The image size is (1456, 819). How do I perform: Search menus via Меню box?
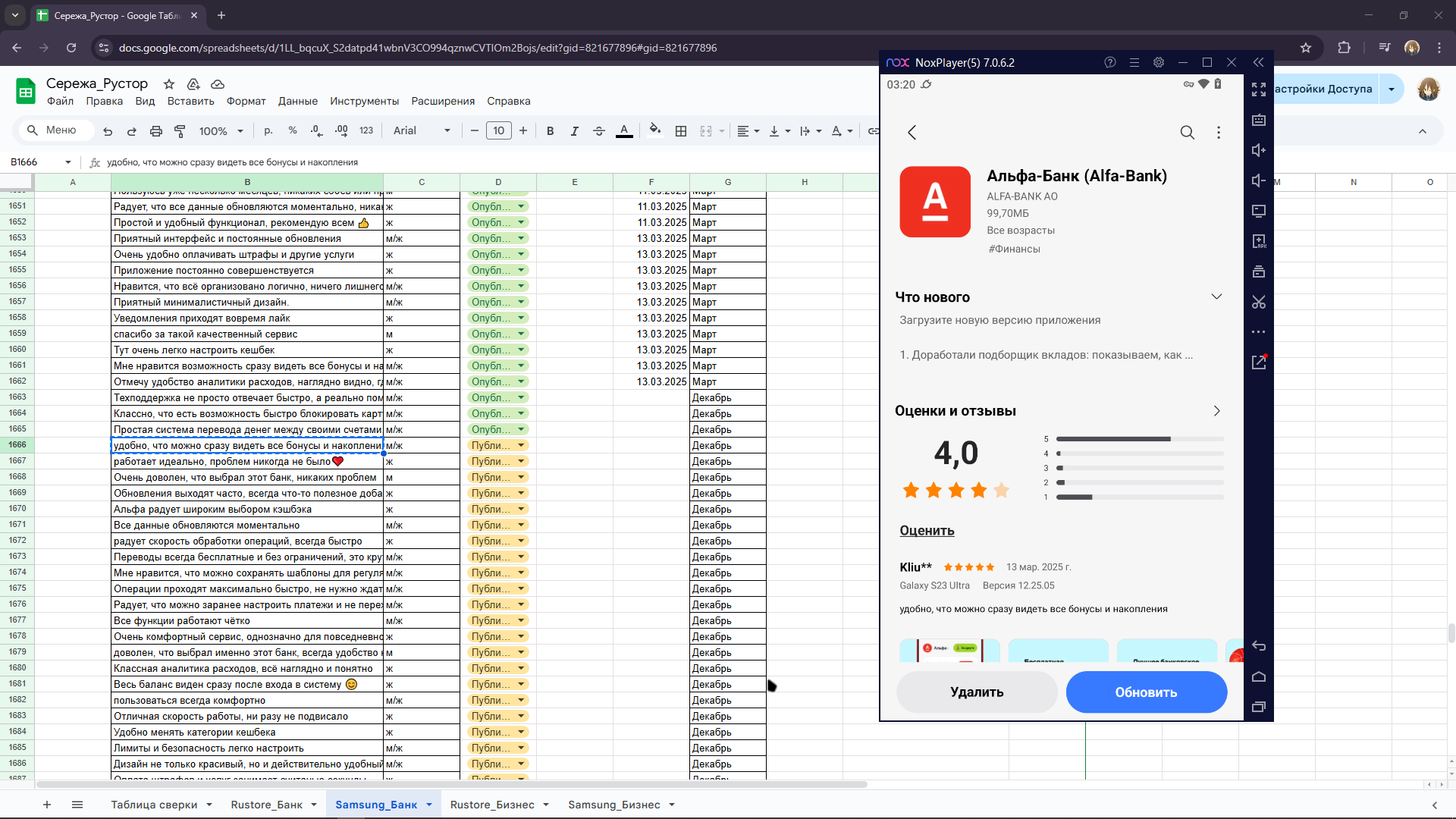click(57, 130)
